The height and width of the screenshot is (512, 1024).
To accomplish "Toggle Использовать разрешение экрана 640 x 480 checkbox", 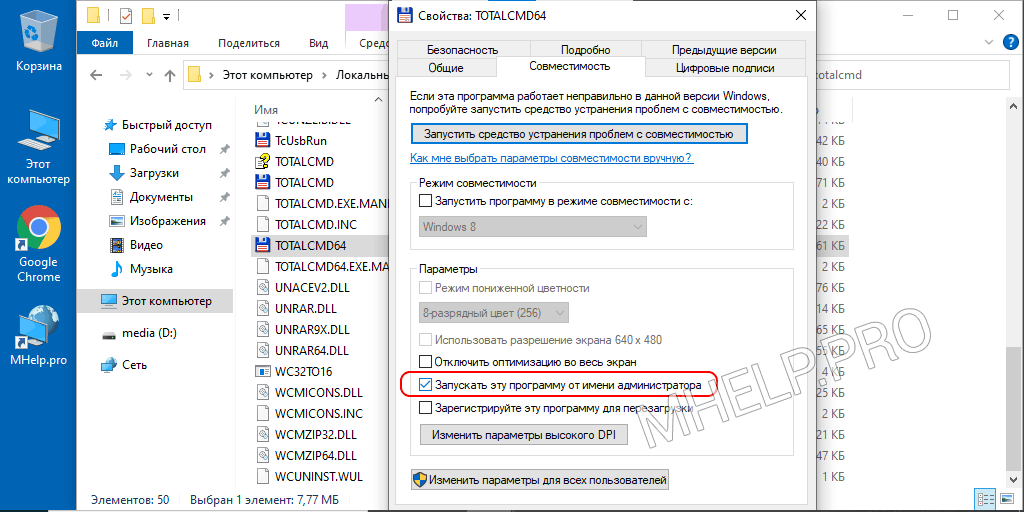I will [x=425, y=340].
